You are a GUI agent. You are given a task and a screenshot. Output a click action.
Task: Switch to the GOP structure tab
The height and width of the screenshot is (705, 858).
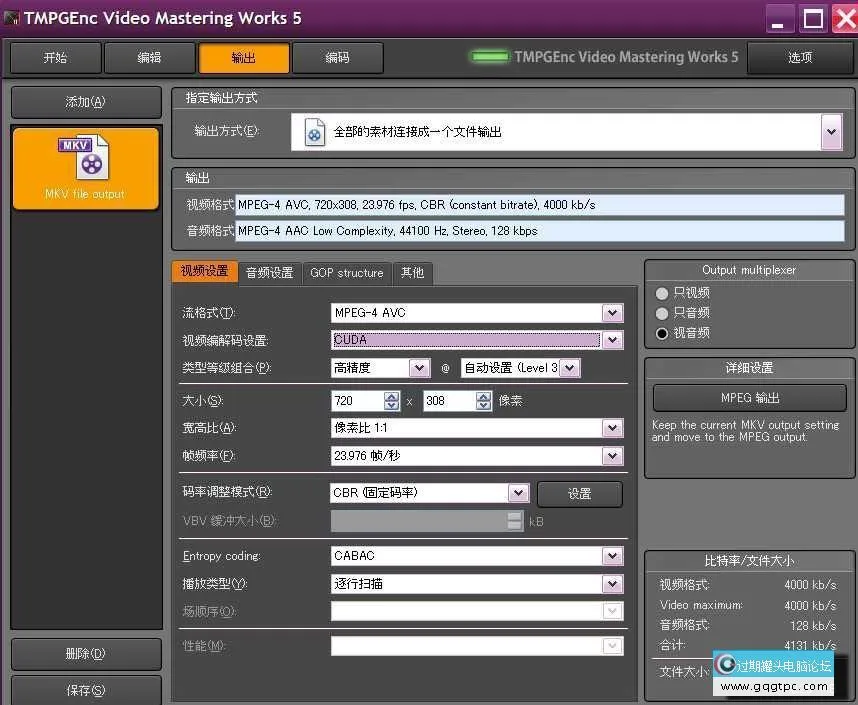click(x=346, y=272)
